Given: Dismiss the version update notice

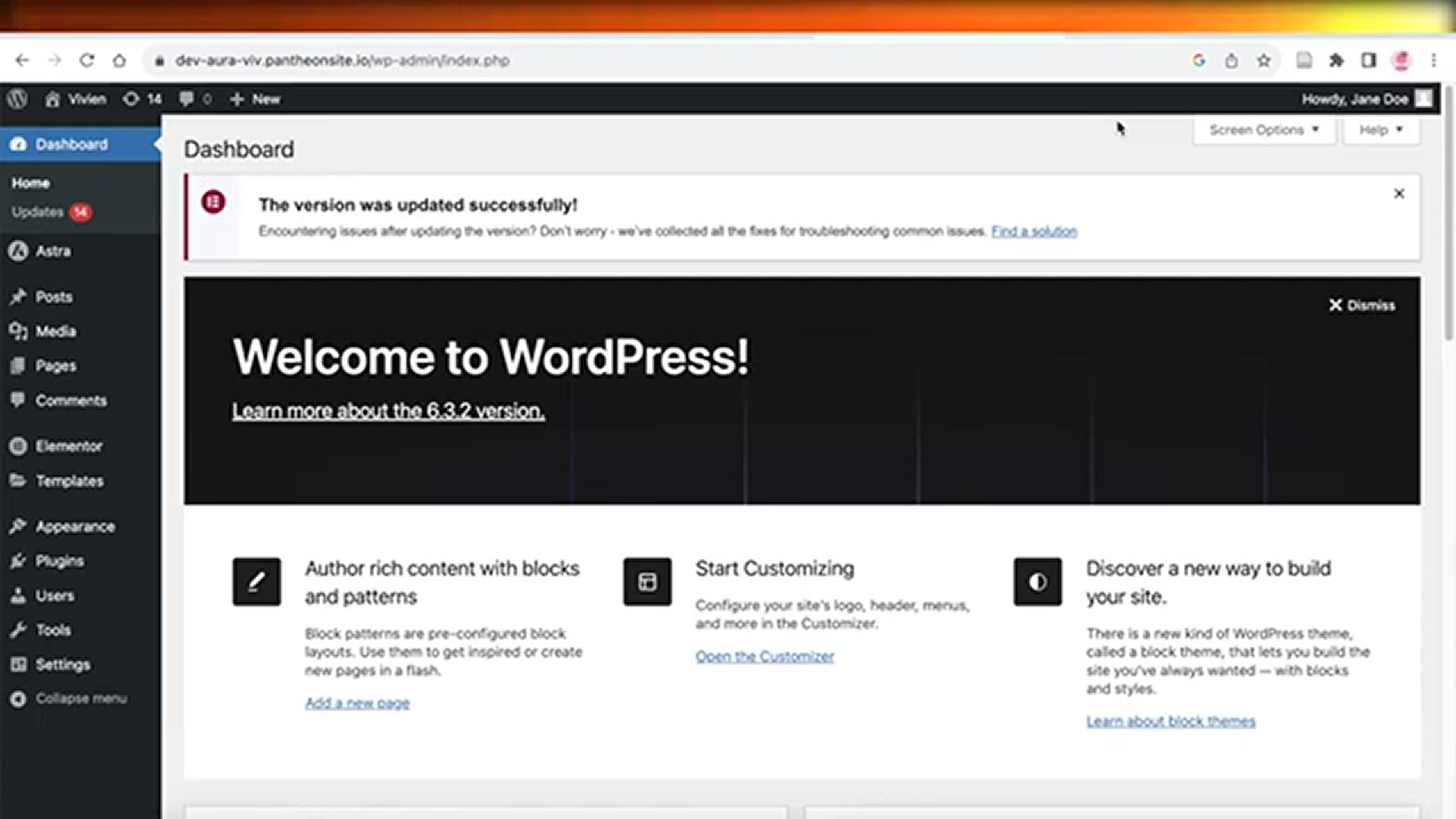Looking at the screenshot, I should point(1399,193).
